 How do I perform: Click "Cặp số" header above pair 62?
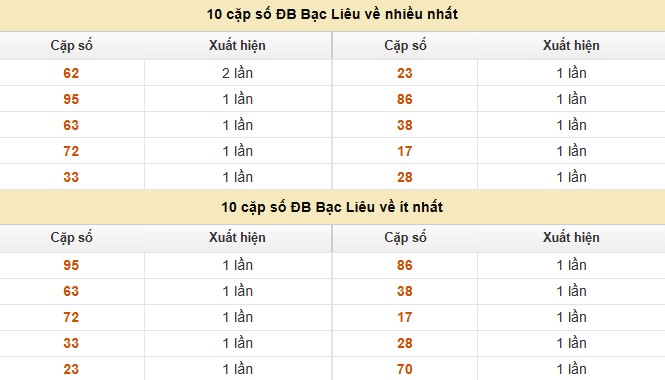71,45
